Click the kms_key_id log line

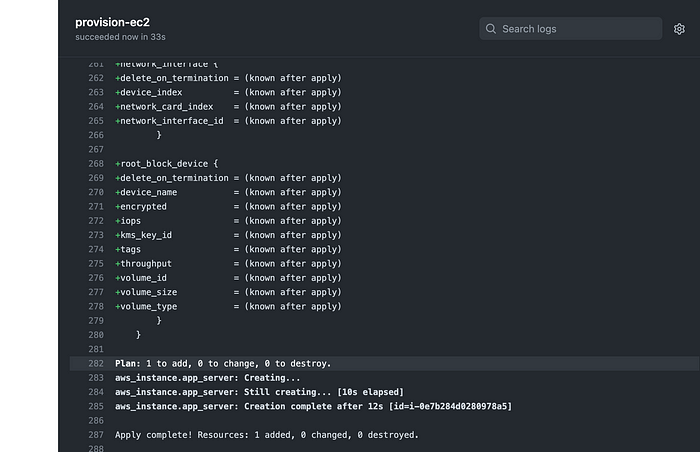[x=228, y=235]
